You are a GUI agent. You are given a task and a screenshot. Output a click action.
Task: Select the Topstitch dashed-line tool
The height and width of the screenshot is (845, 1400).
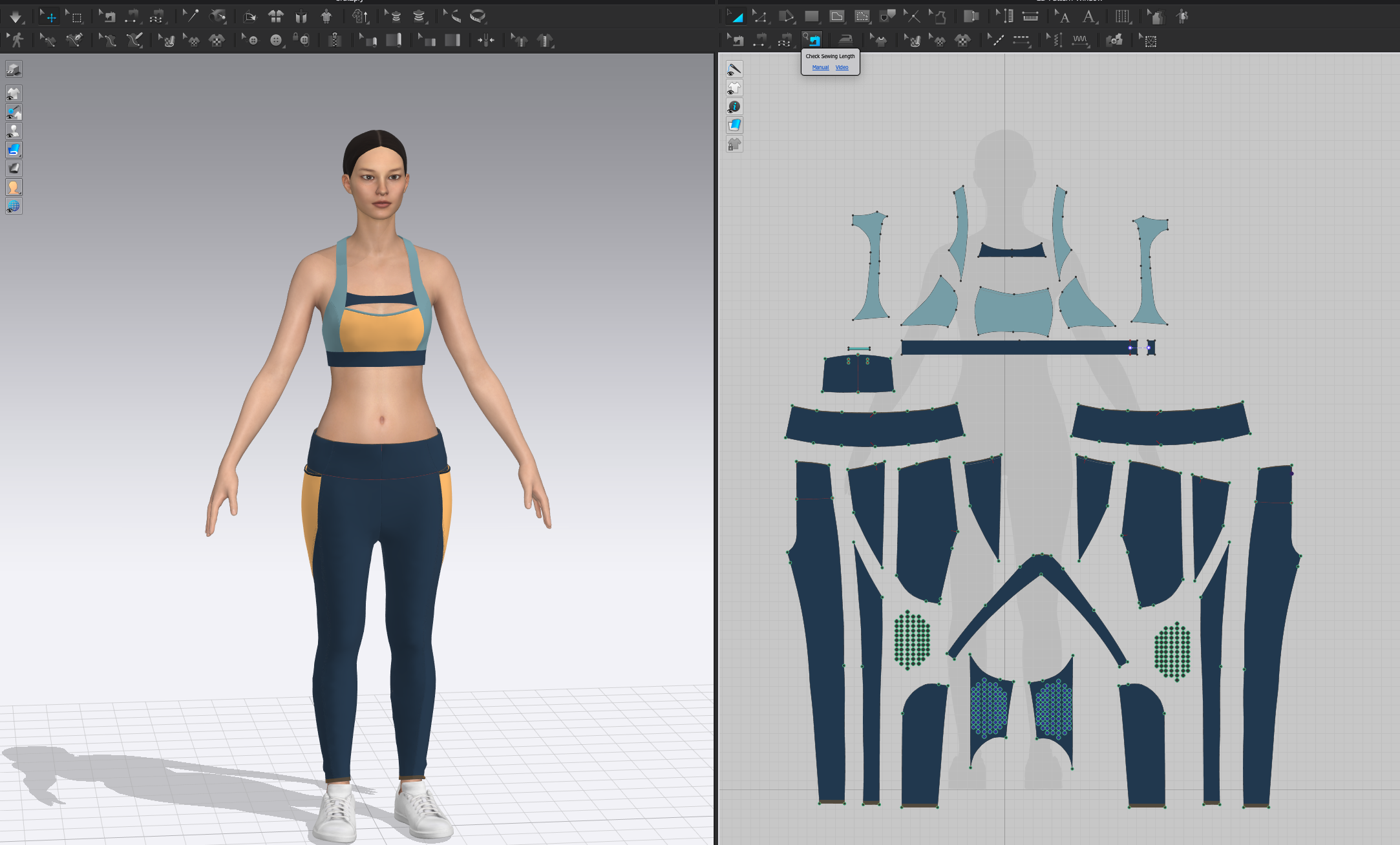pos(1021,40)
